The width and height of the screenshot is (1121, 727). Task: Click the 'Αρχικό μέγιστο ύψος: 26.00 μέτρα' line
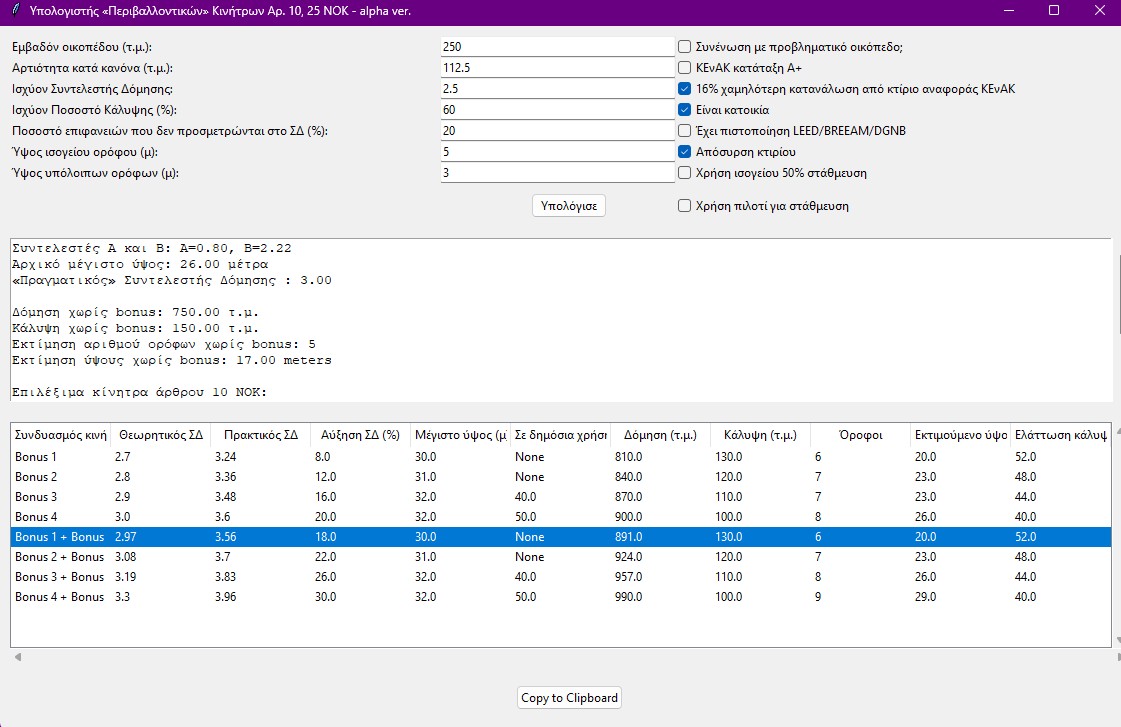point(140,264)
